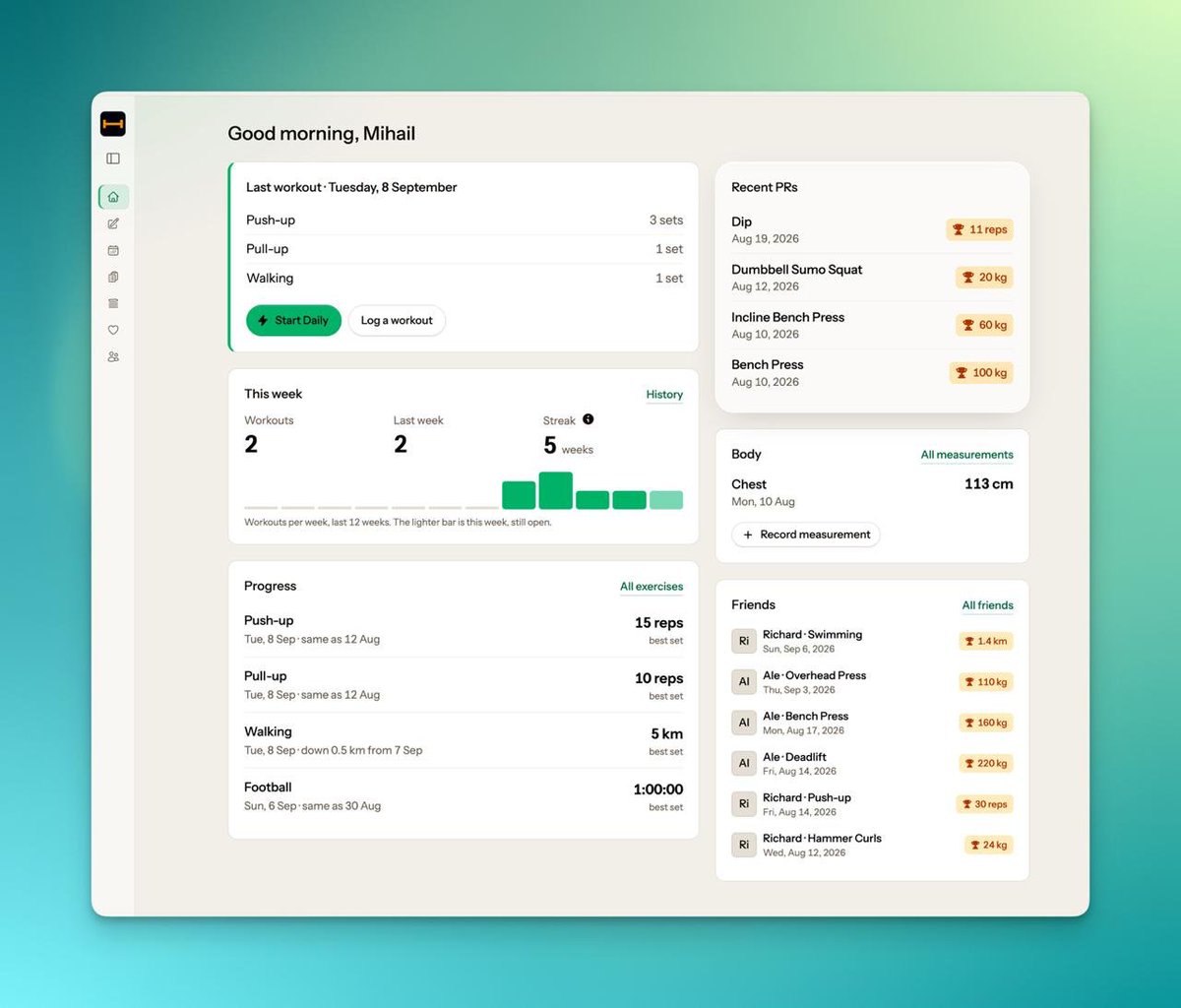This screenshot has width=1181, height=1008.
Task: Open the friends people sidebar icon
Action: [x=113, y=356]
